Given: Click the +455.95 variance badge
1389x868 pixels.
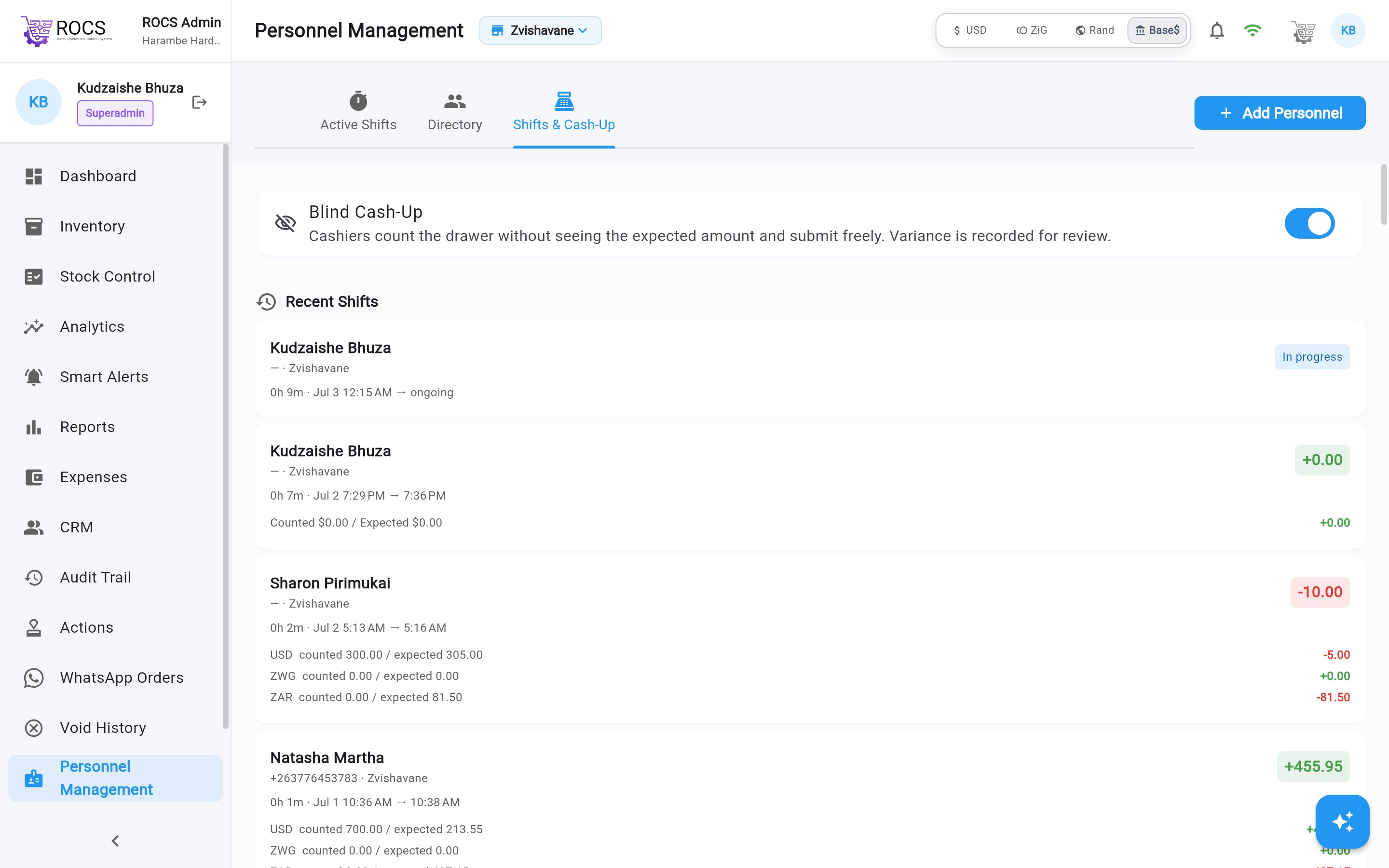Looking at the screenshot, I should (x=1313, y=766).
